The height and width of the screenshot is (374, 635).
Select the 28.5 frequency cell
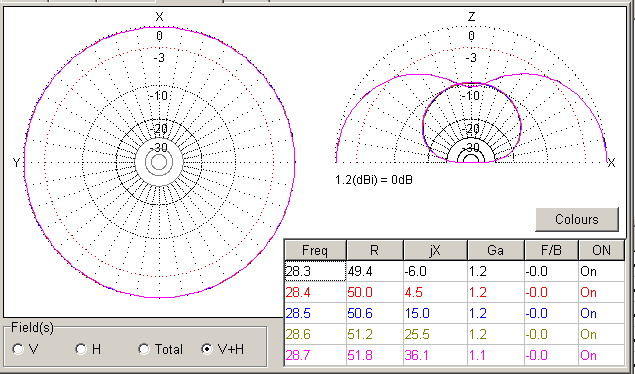pyautogui.click(x=315, y=313)
